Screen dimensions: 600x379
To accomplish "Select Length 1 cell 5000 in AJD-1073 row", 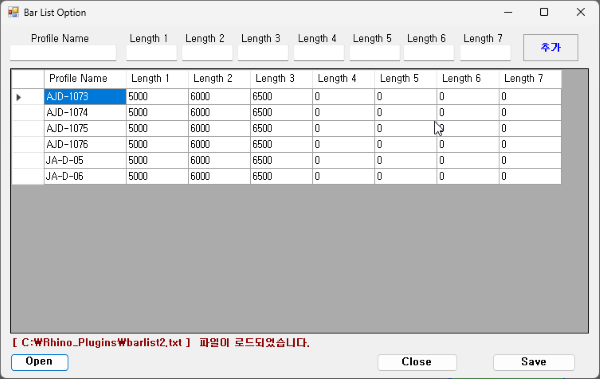I will coord(157,96).
